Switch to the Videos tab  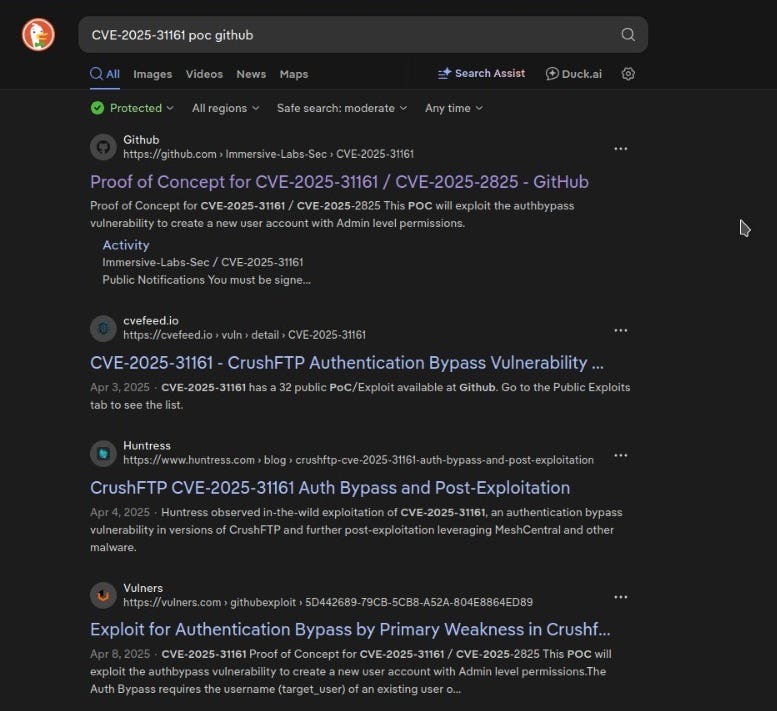click(204, 74)
